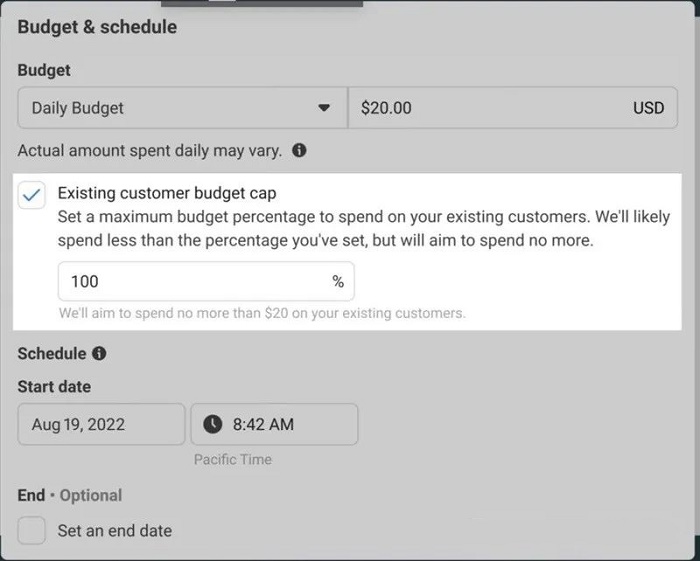Edit the $20.00 budget amount field

(512, 108)
